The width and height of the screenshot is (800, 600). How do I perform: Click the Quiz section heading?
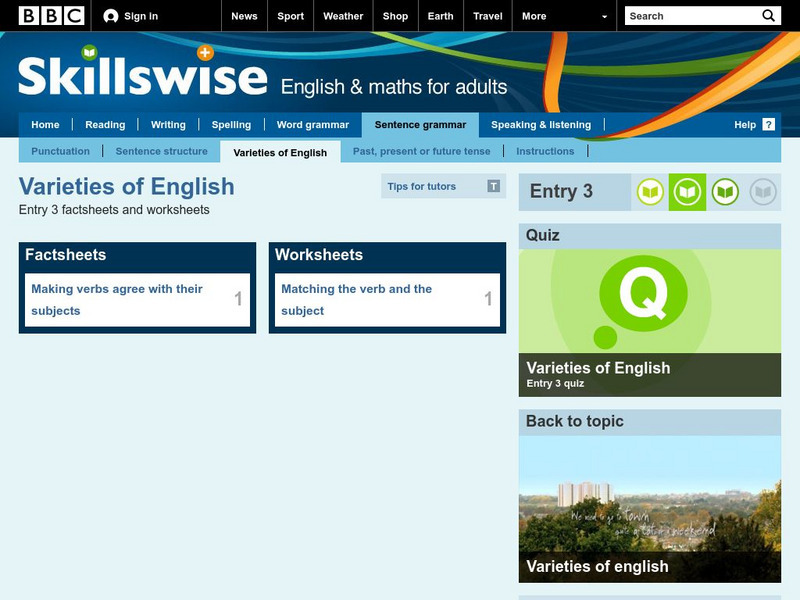(542, 235)
